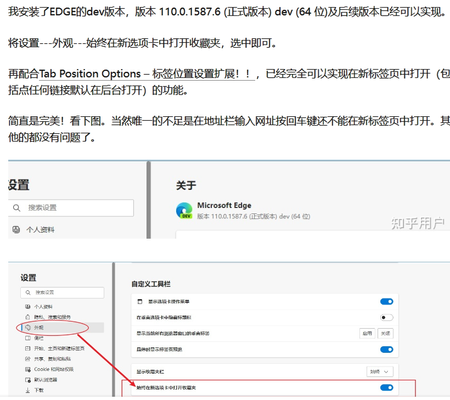Viewport: 450px width, 400px height.
Task: Click the Microsoft Edge Dev logo icon
Action: coord(184,211)
